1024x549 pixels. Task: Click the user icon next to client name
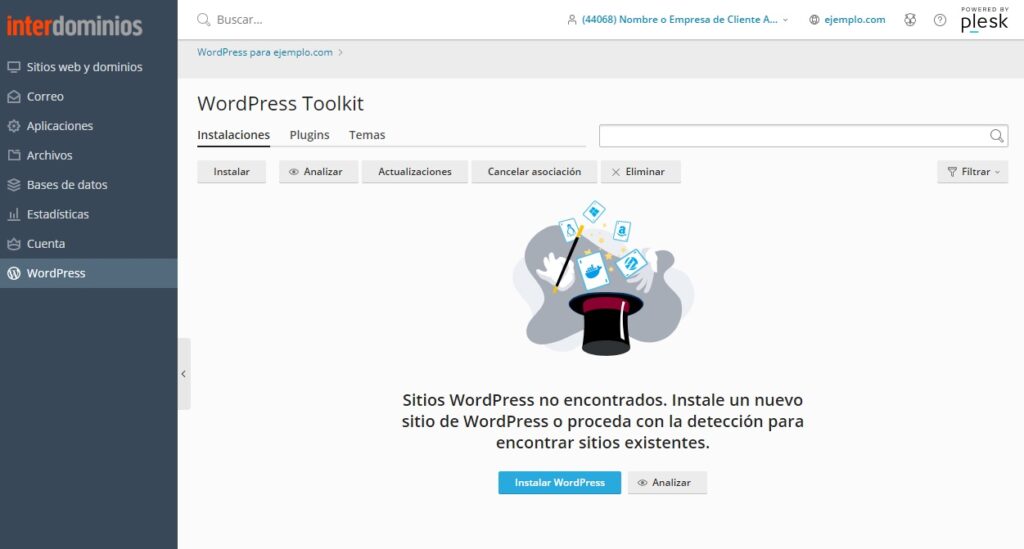[572, 20]
